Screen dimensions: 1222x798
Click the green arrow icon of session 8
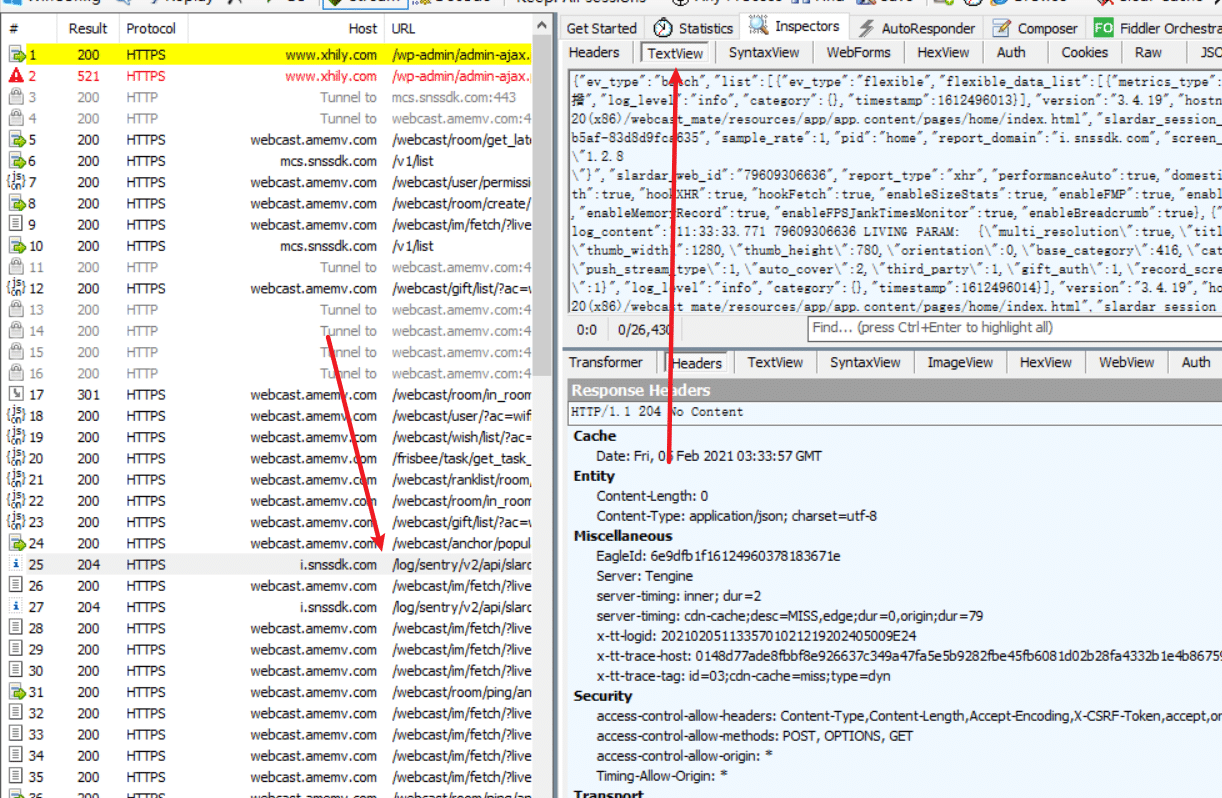[x=16, y=203]
